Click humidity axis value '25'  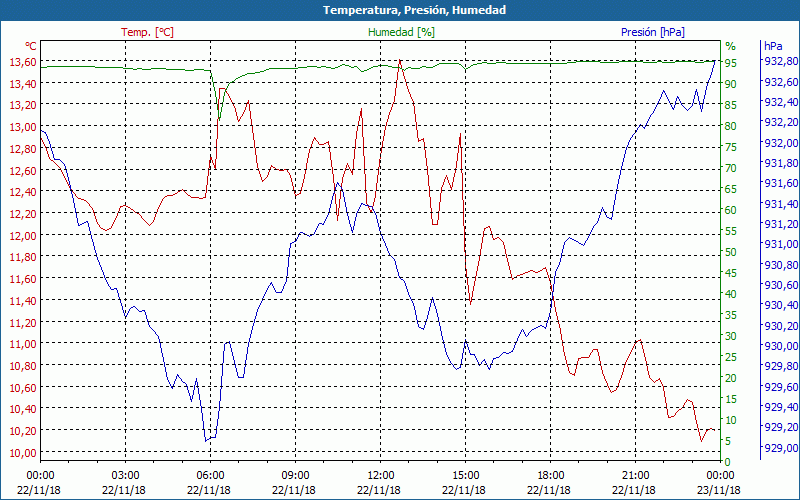pyautogui.click(x=731, y=357)
